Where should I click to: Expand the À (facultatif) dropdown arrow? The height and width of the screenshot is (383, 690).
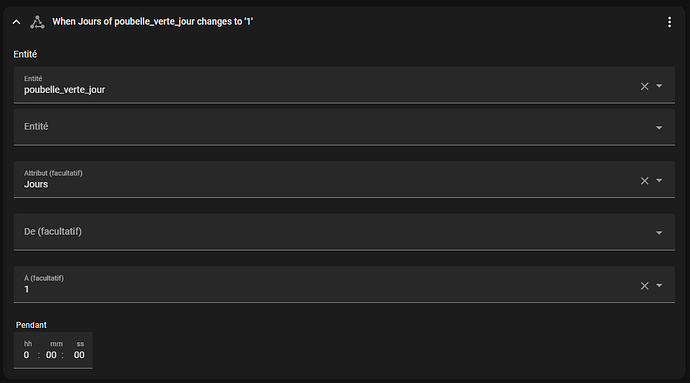pyautogui.click(x=659, y=286)
